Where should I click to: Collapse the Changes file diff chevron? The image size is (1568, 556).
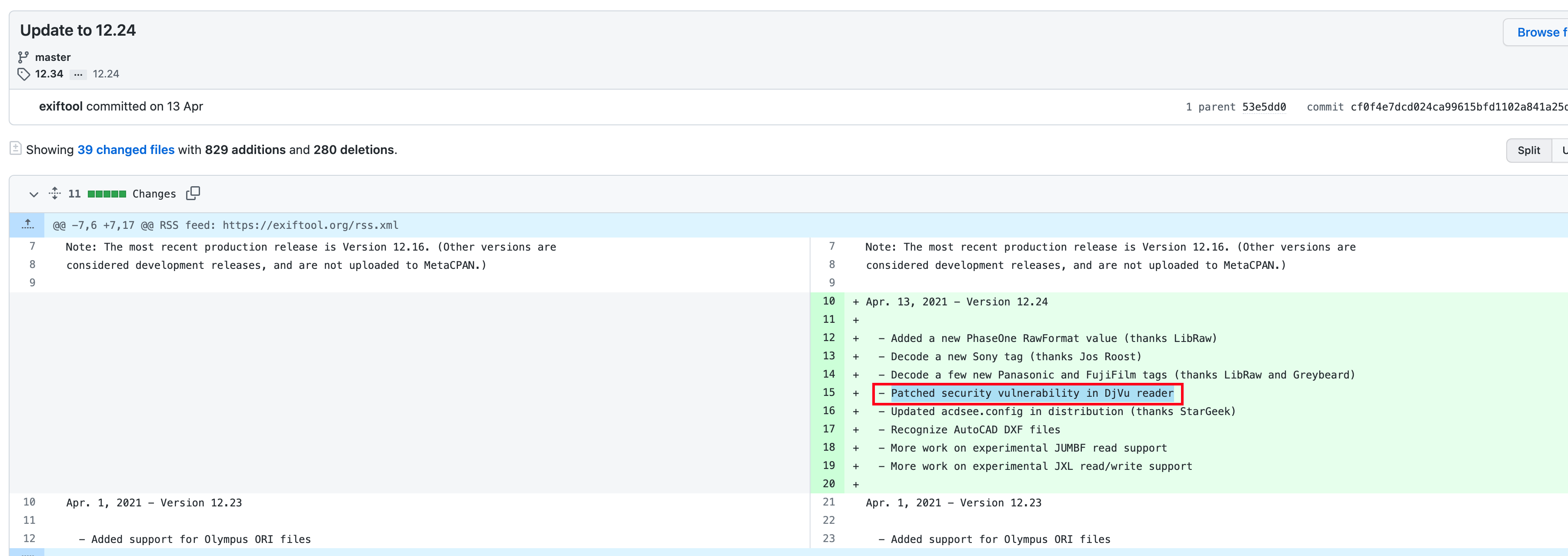coord(33,194)
